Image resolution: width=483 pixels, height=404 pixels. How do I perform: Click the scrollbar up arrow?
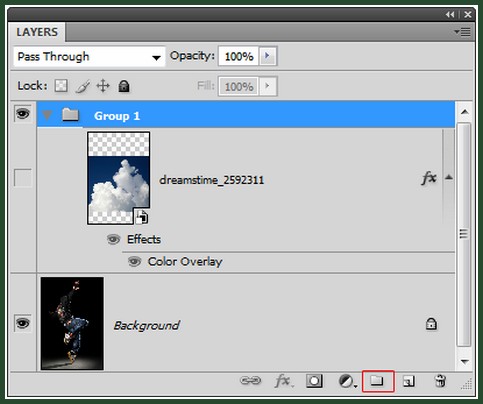[465, 112]
